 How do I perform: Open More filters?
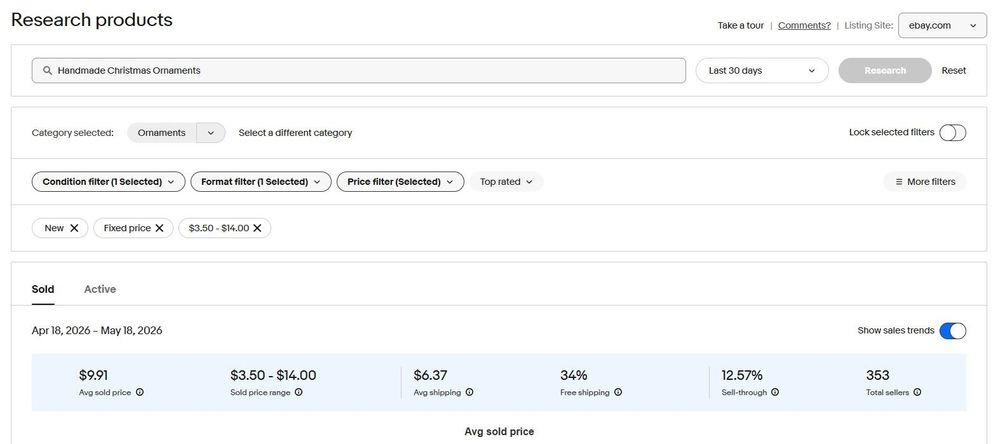(x=925, y=182)
